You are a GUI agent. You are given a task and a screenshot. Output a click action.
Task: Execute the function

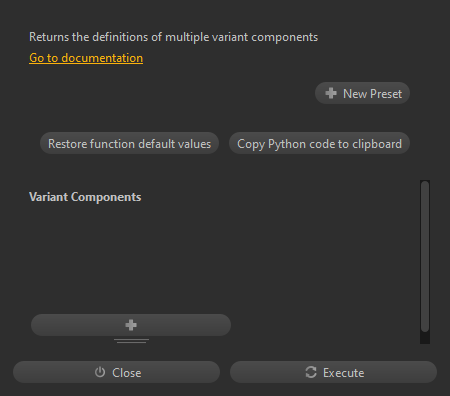point(333,372)
